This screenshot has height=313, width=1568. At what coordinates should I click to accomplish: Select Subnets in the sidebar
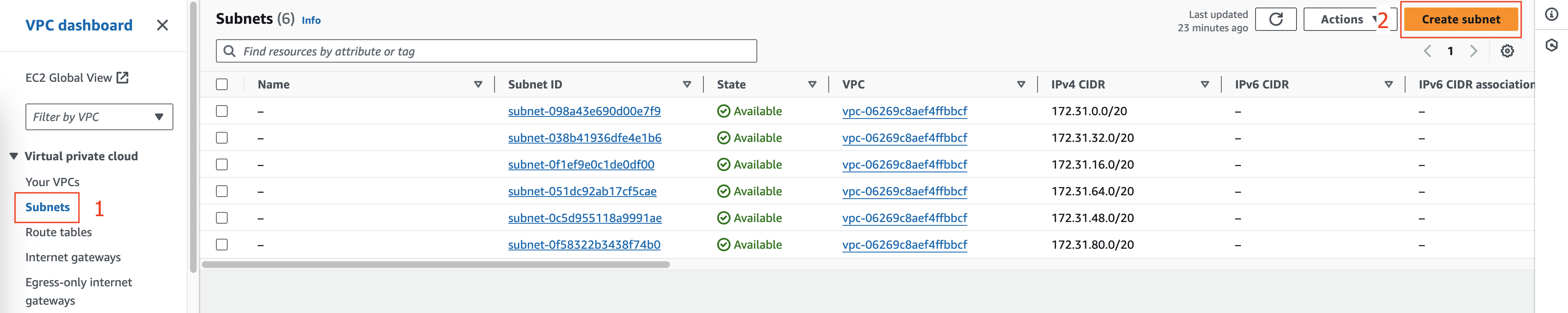[x=48, y=207]
